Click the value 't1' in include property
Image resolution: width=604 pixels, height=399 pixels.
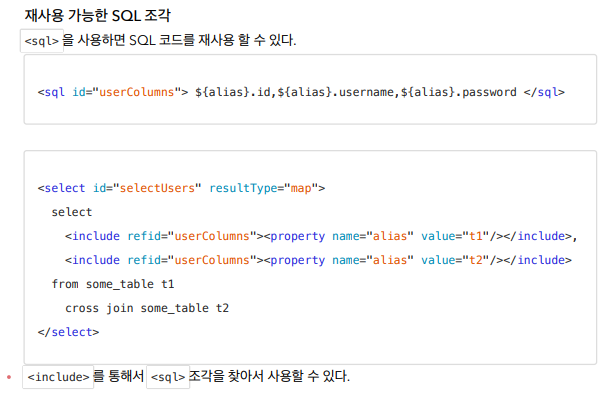476,236
